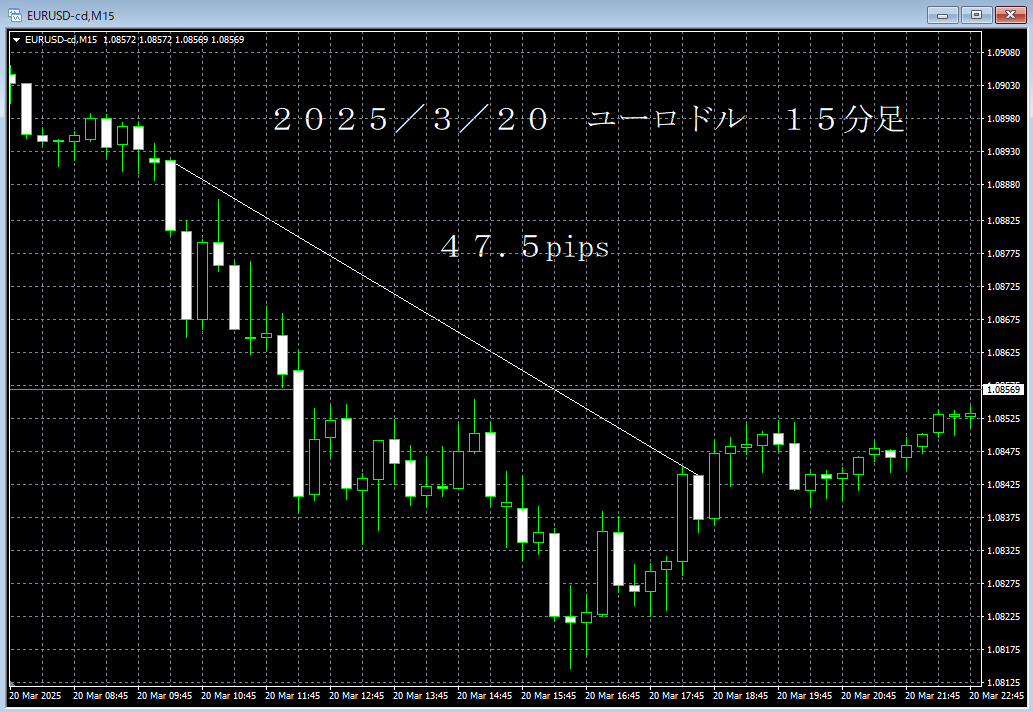Click the 20 Mar 17:45 time label
Image resolution: width=1033 pixels, height=712 pixels.
click(676, 696)
